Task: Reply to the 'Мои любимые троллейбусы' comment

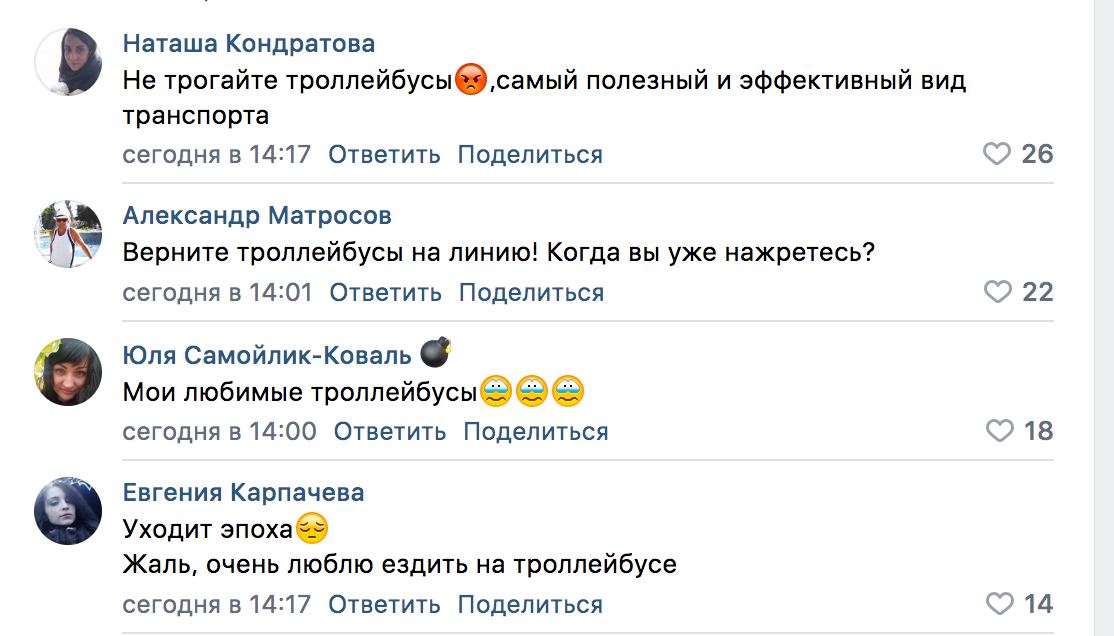Action: [390, 432]
